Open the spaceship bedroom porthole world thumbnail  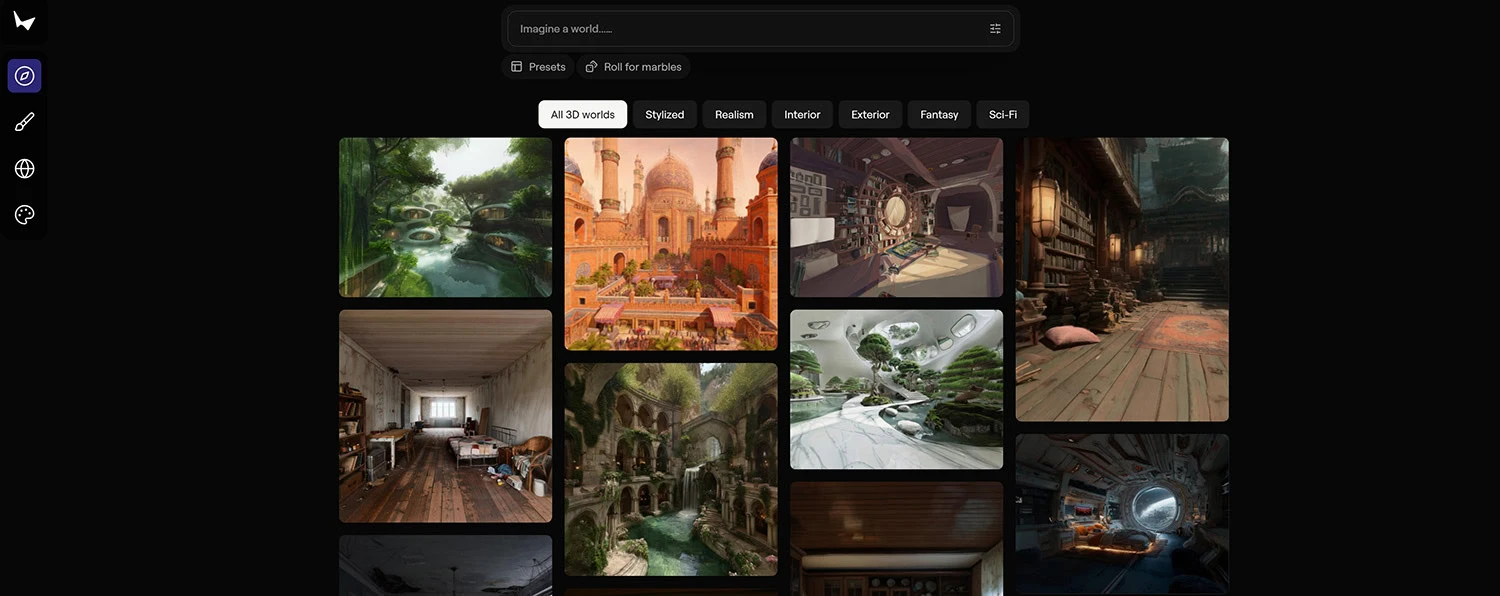[x=1122, y=513]
